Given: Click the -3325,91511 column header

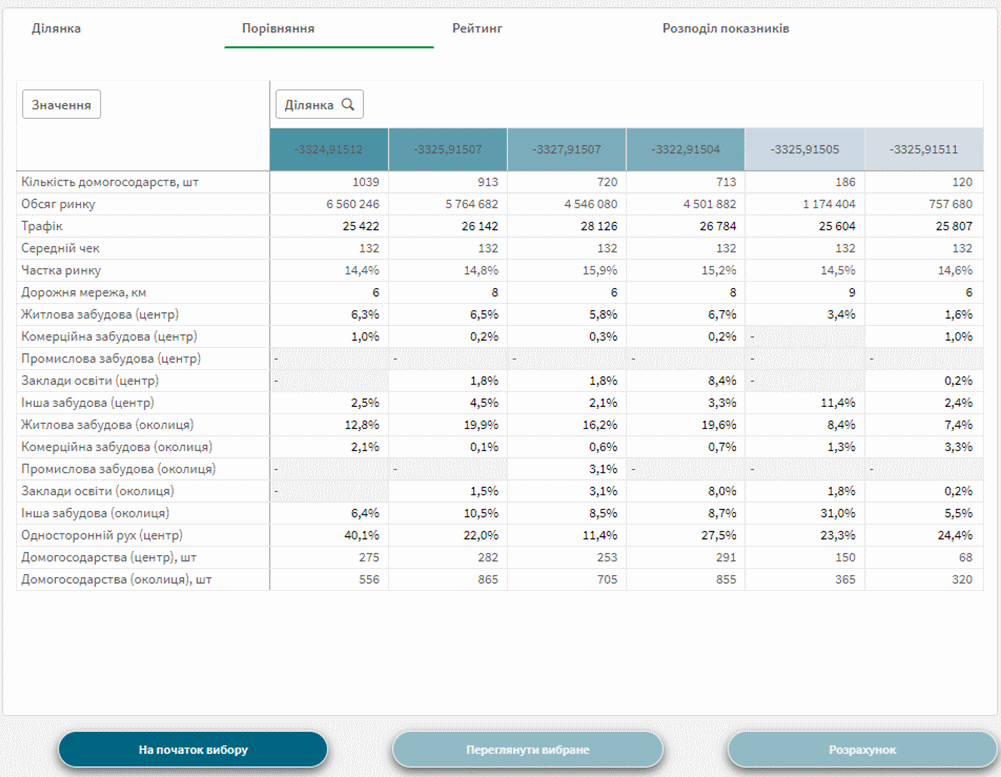Looking at the screenshot, I should tap(924, 150).
